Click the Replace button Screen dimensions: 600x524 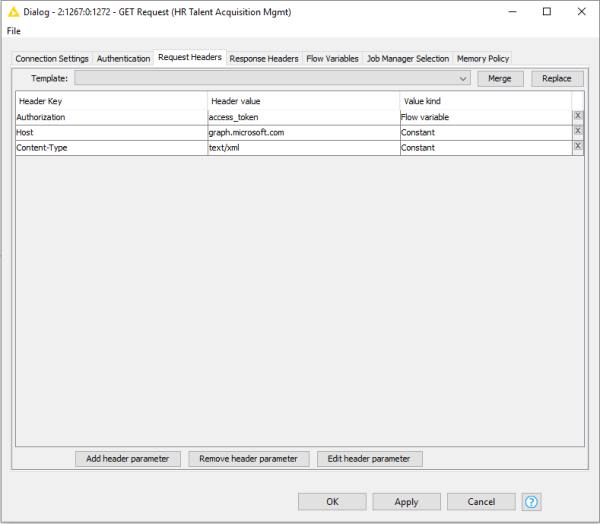(x=557, y=79)
